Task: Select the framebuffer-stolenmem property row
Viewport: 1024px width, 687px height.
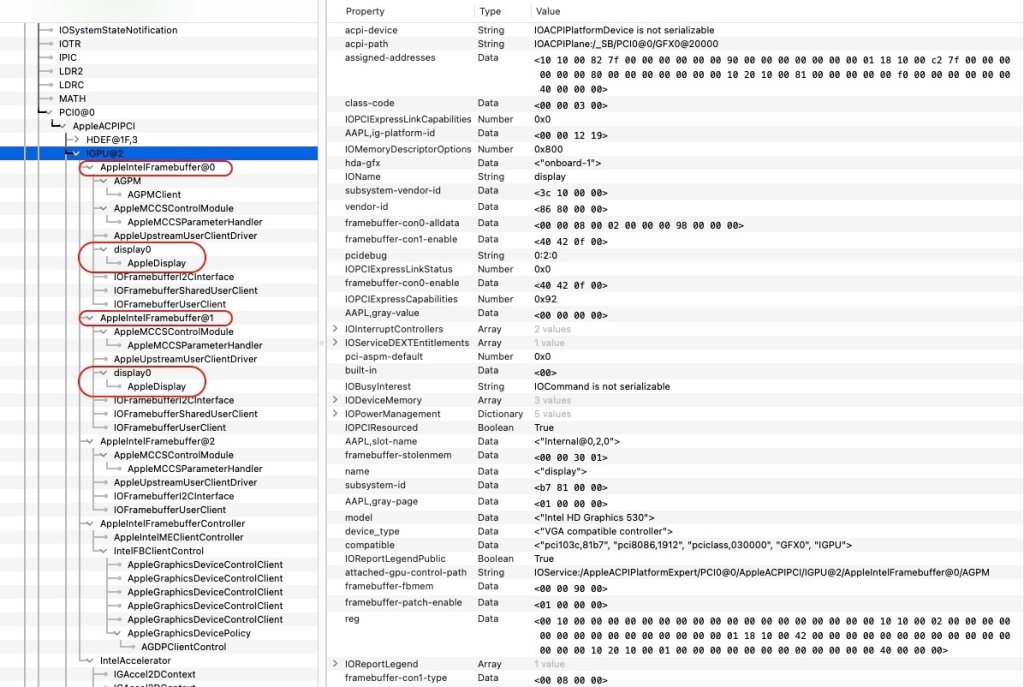Action: (x=675, y=456)
